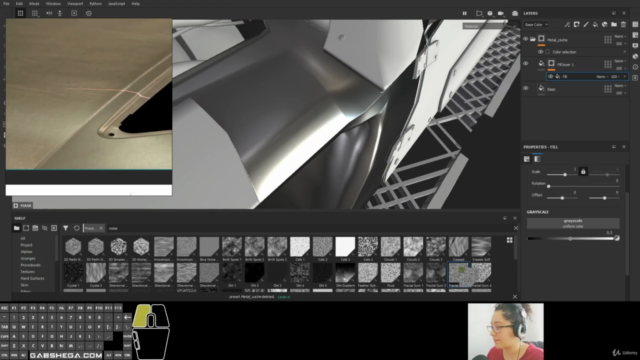Add a fill layer with bucket icon
This screenshot has height=360, width=640.
click(x=595, y=25)
